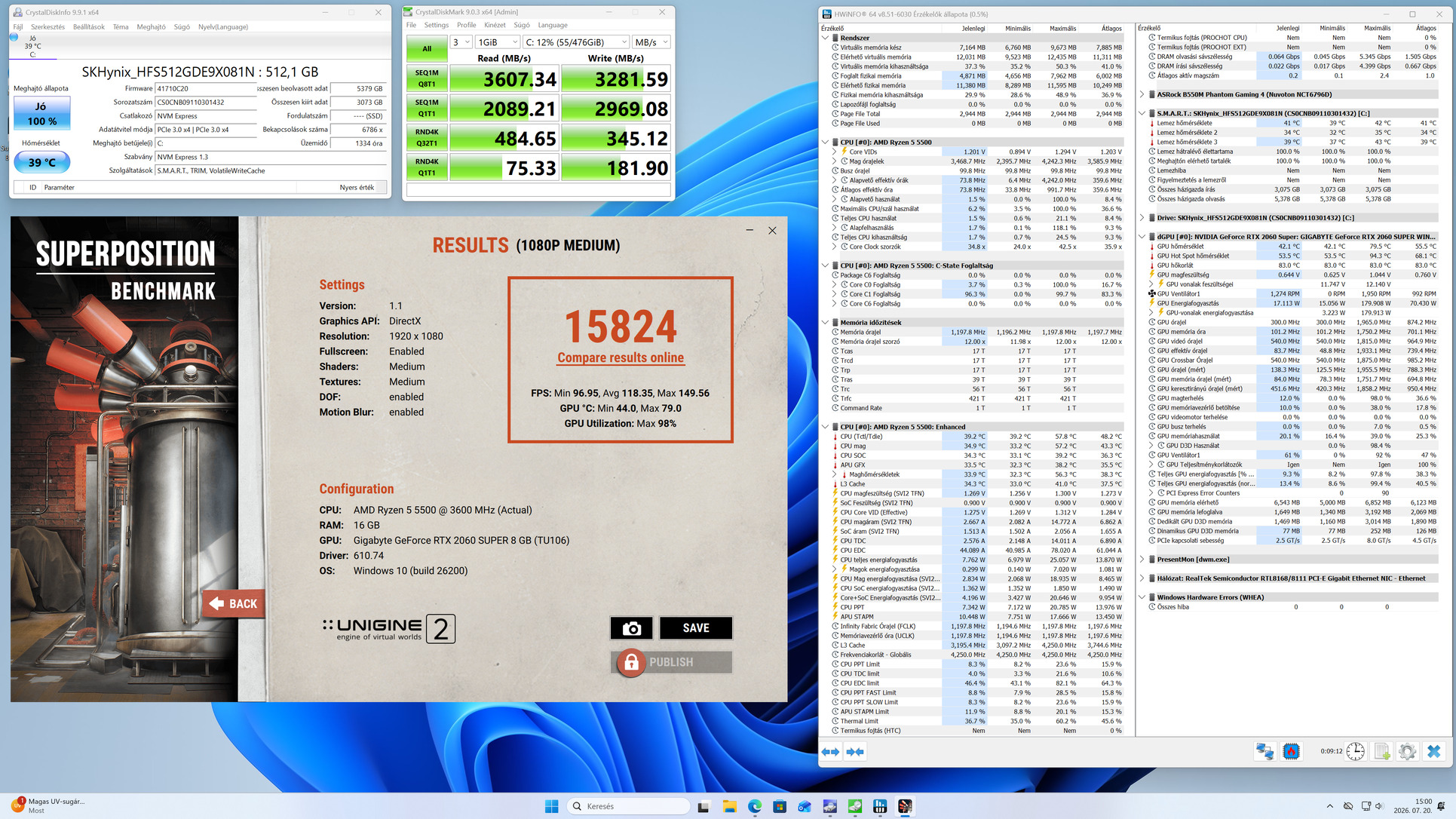Image resolution: width=1456 pixels, height=819 pixels.
Task: Take Superposition screenshot with camera button
Action: (x=631, y=628)
